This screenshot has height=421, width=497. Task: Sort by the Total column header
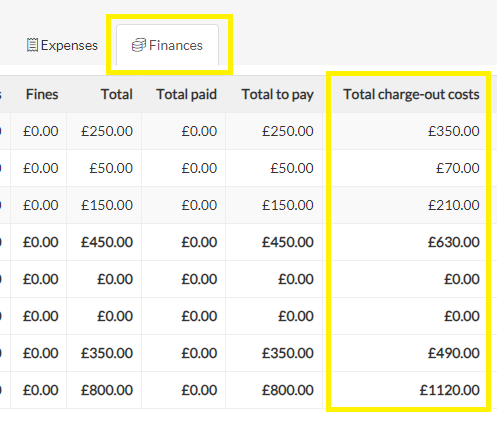(117, 94)
